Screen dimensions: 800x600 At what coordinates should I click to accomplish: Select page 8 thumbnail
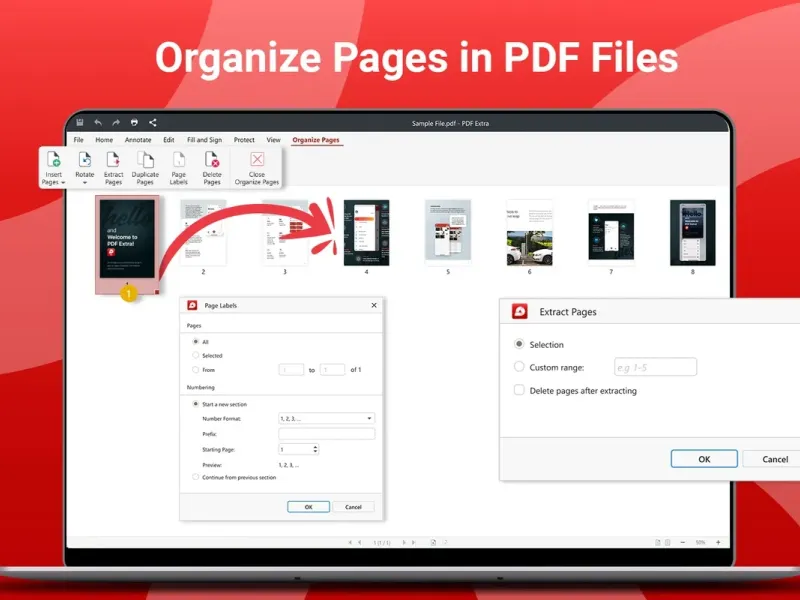[693, 233]
